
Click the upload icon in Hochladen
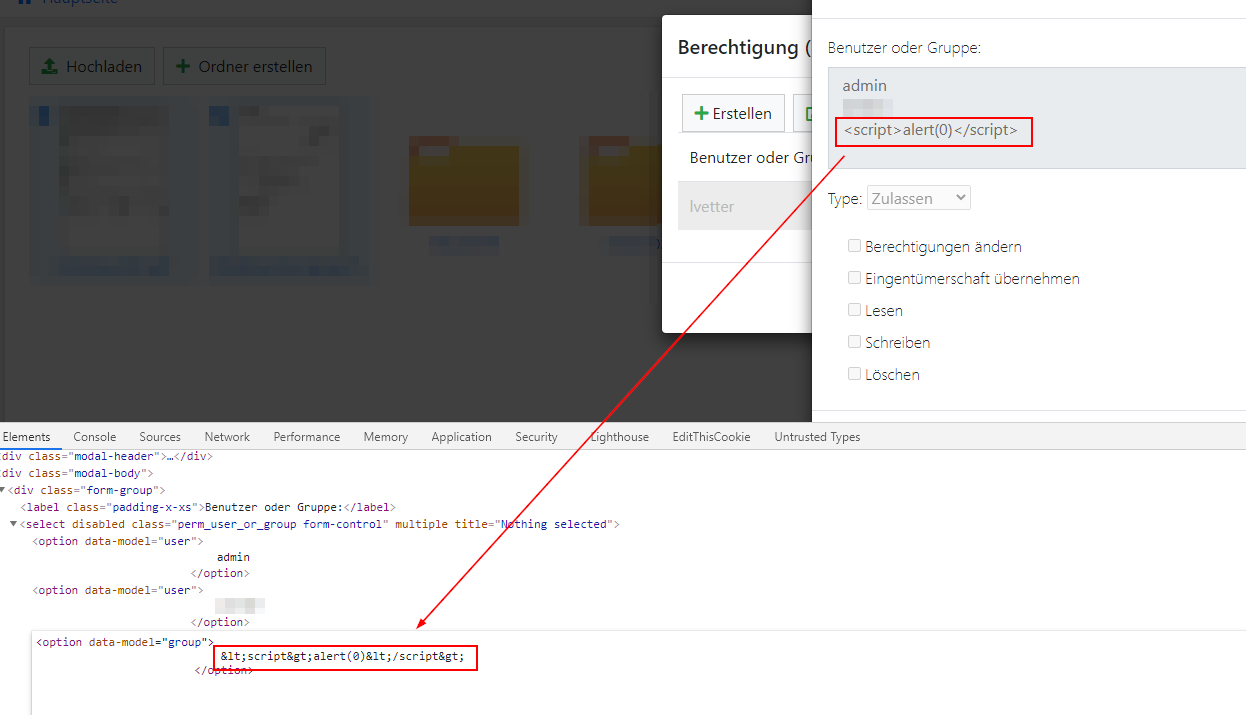point(49,67)
